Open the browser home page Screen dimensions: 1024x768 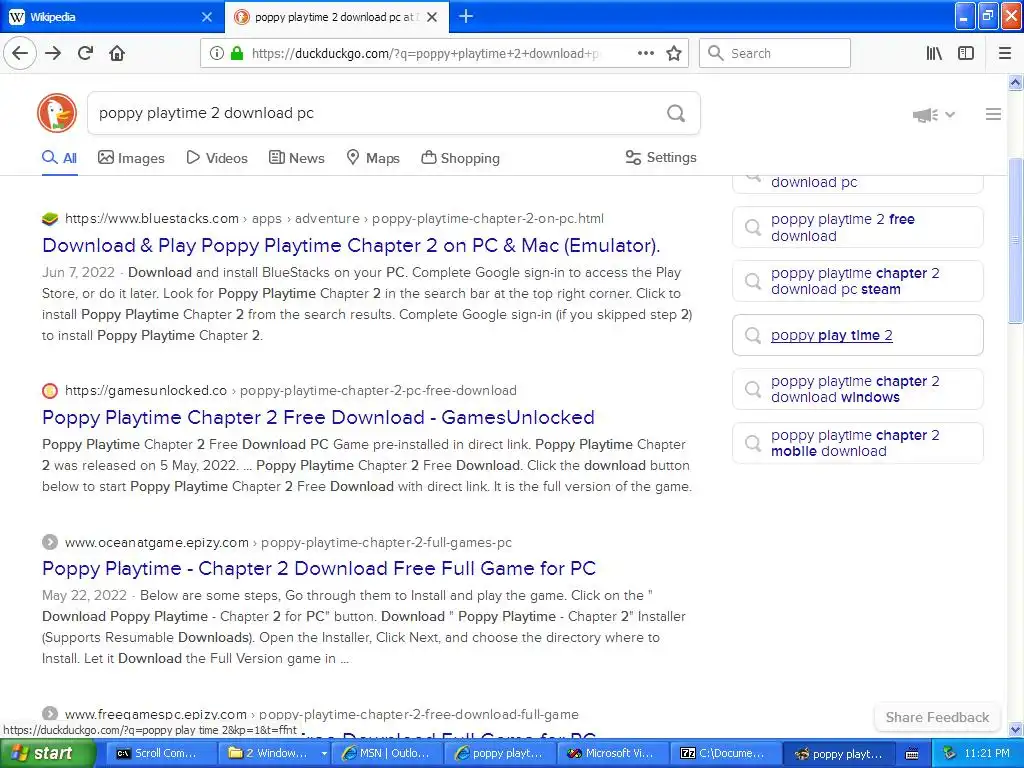pyautogui.click(x=117, y=54)
